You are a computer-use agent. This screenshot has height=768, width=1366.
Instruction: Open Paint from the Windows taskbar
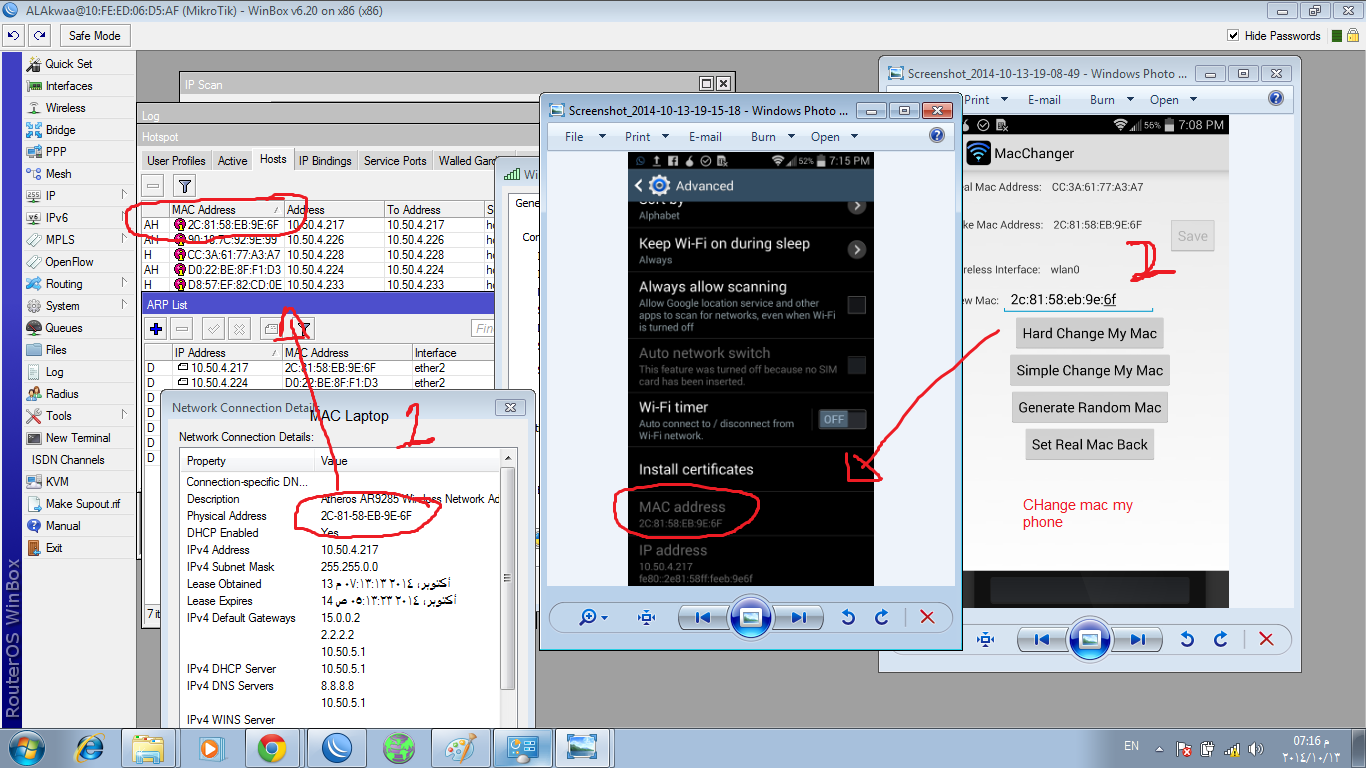click(460, 747)
